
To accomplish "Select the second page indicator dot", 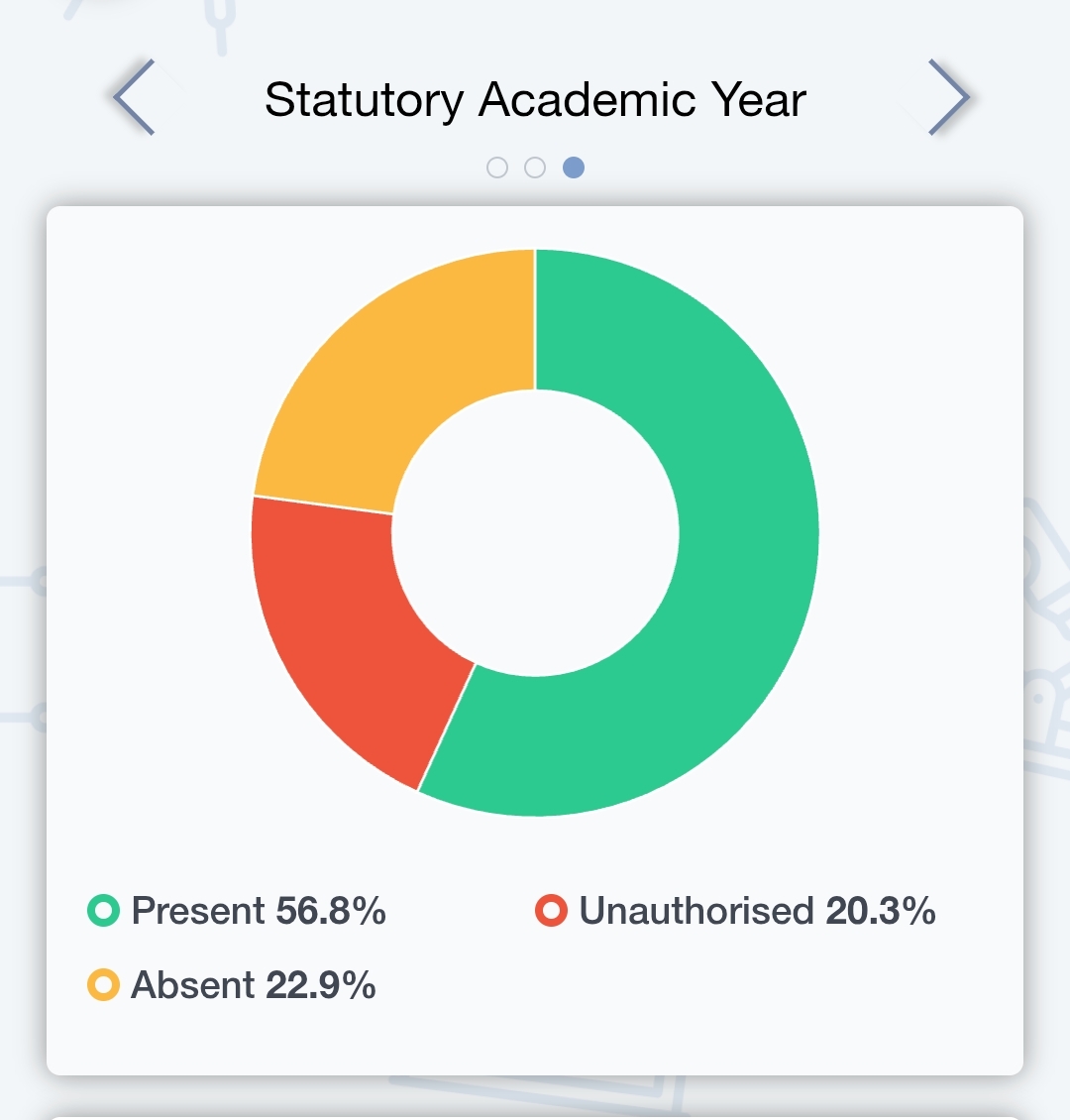I will pyautogui.click(x=535, y=168).
